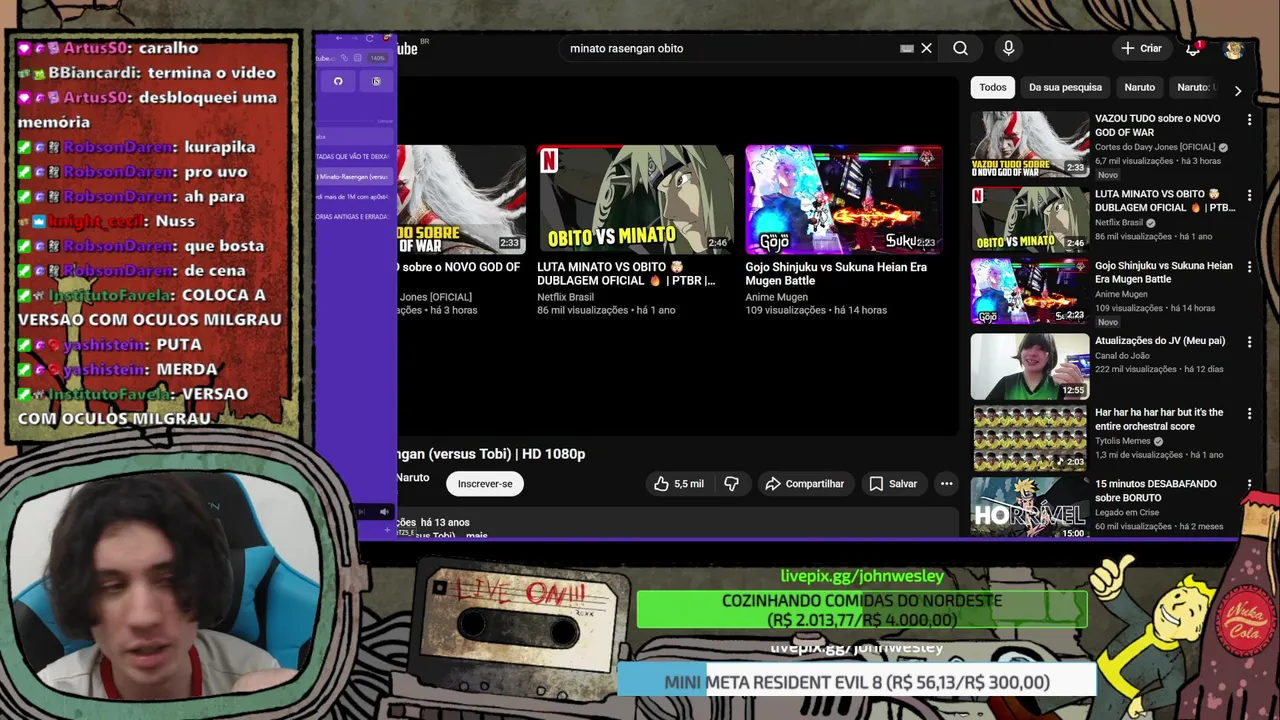
Task: Open 'Tytolis Memes' channel name
Action: tap(1123, 441)
